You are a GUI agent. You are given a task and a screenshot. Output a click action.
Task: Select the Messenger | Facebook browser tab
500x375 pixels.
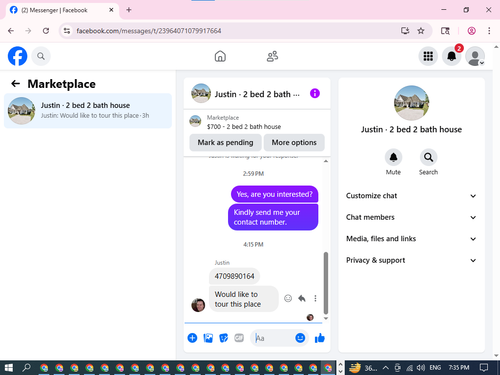click(x=62, y=10)
